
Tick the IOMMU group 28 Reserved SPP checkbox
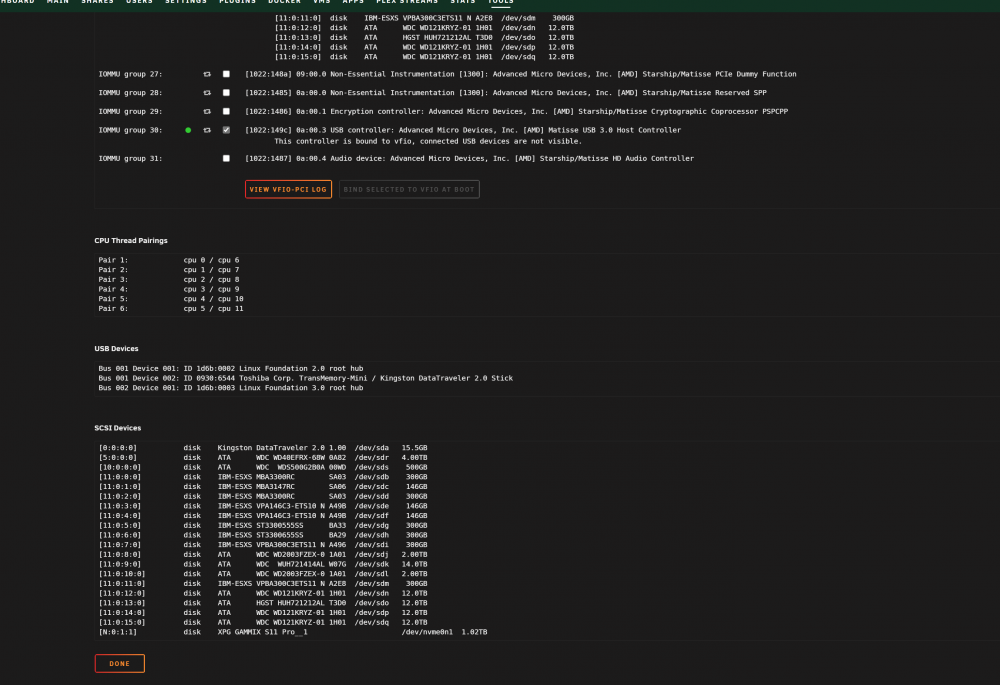pyautogui.click(x=226, y=92)
